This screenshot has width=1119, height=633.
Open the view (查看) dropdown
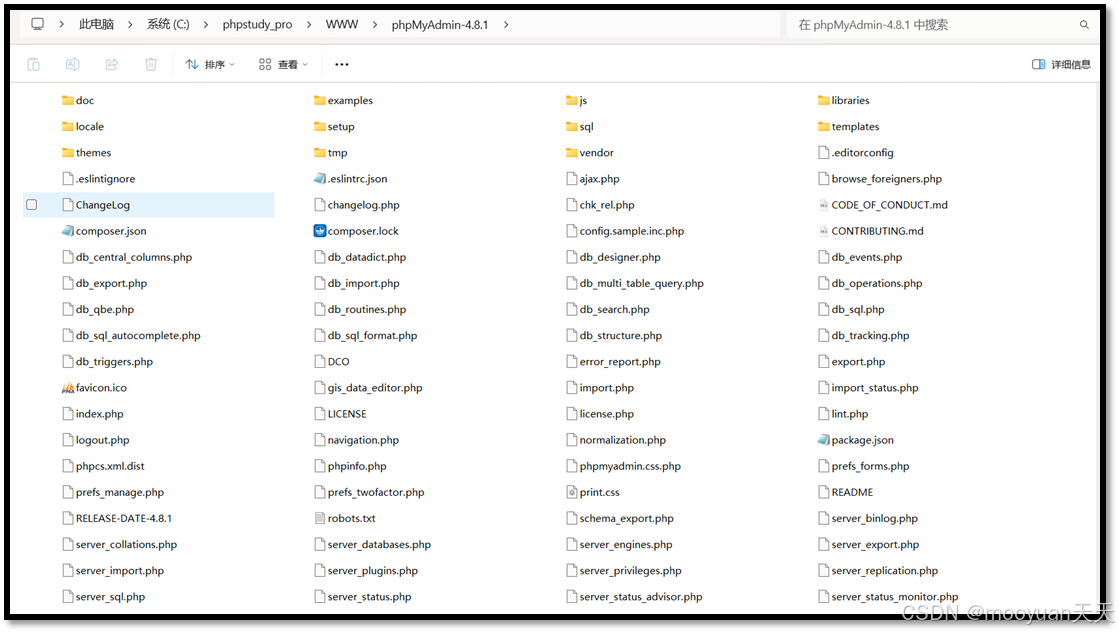click(283, 64)
